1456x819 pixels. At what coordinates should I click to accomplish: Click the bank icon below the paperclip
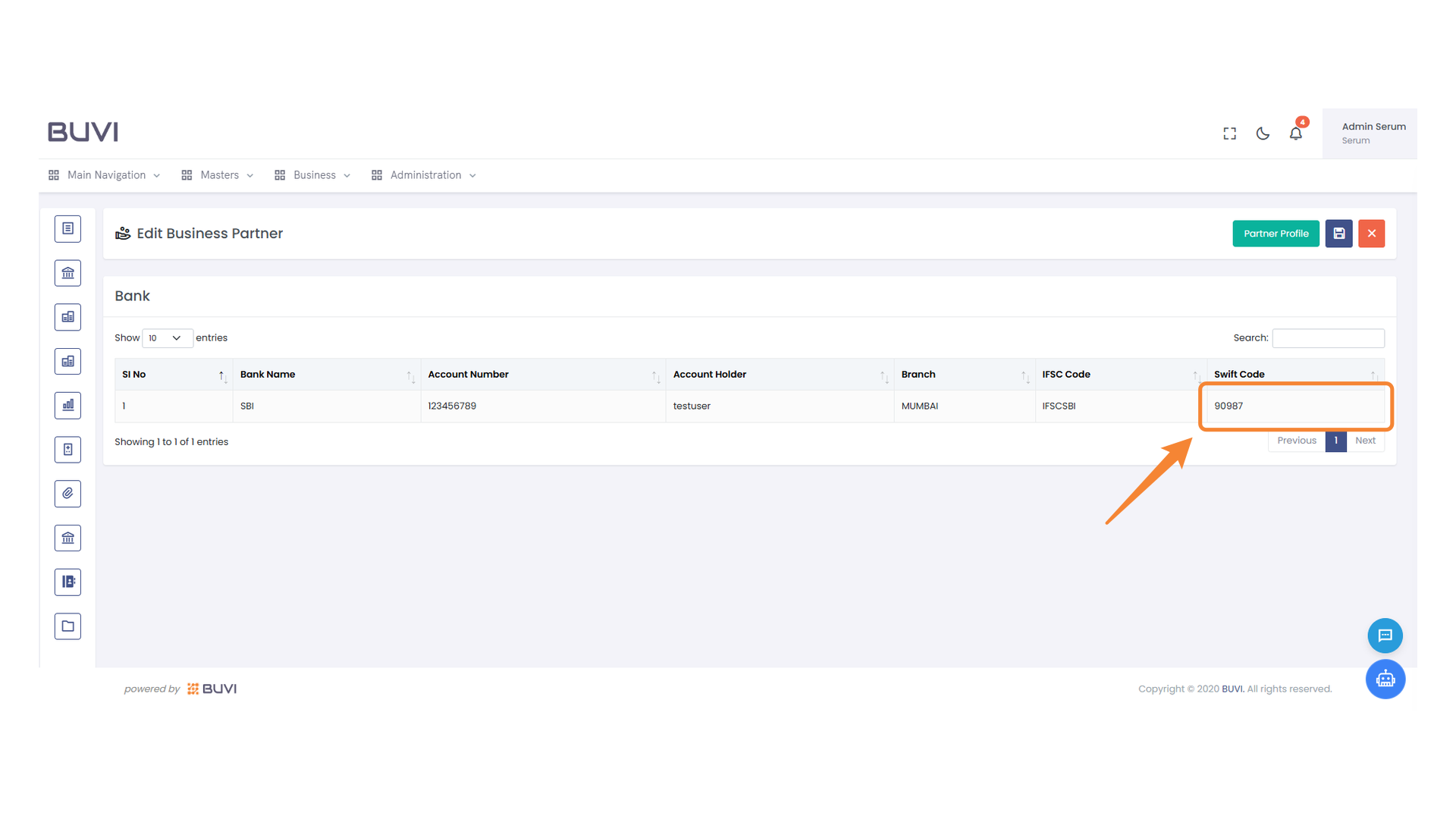coord(67,538)
